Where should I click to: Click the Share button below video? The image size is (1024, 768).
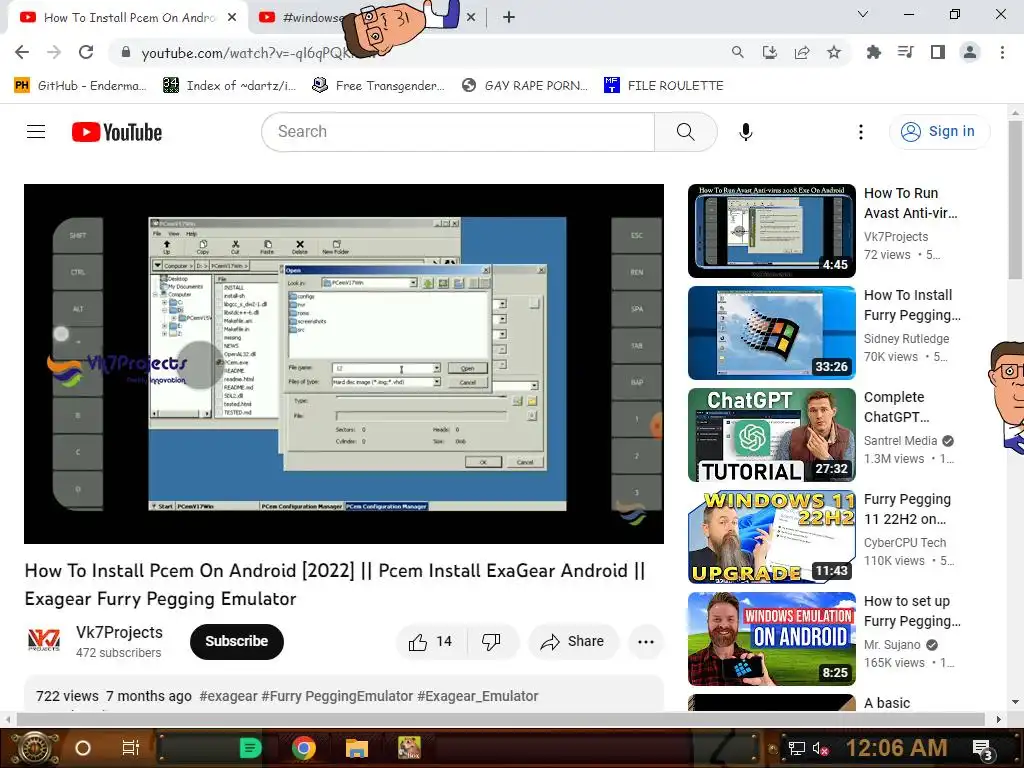coord(573,642)
